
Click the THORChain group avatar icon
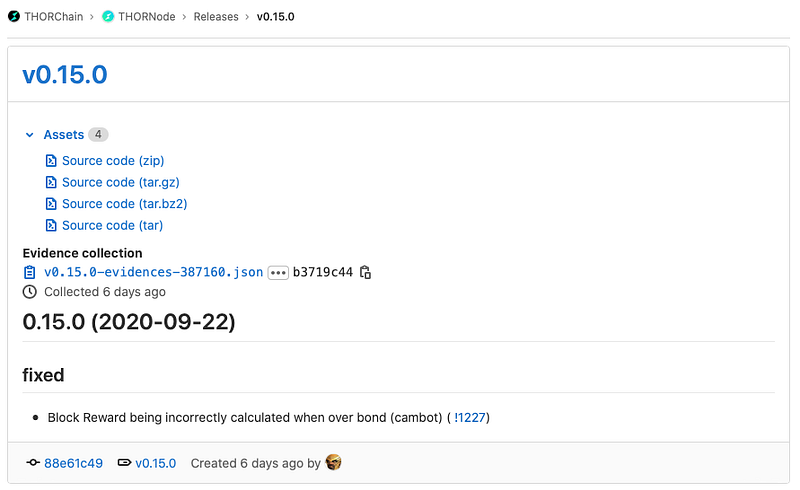[x=14, y=16]
